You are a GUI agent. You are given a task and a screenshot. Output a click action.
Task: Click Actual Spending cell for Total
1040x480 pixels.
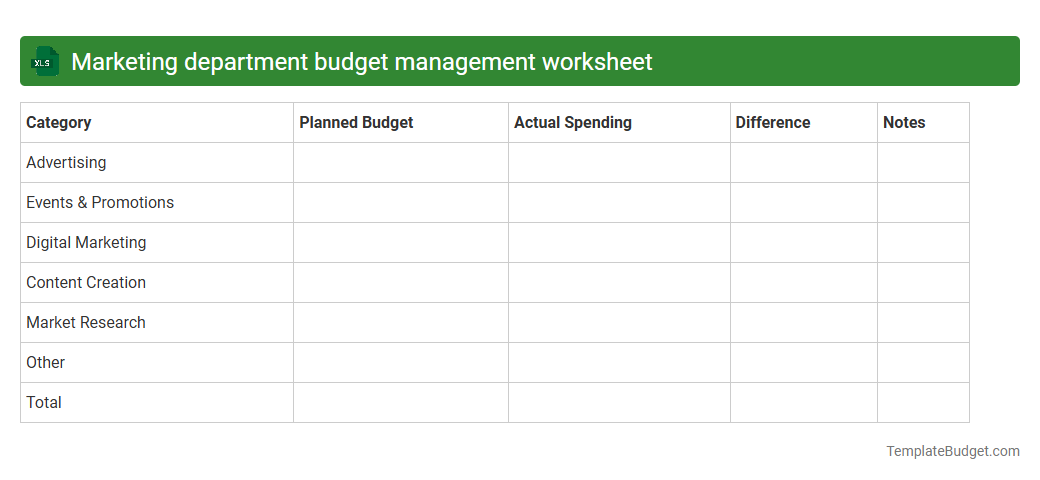619,402
